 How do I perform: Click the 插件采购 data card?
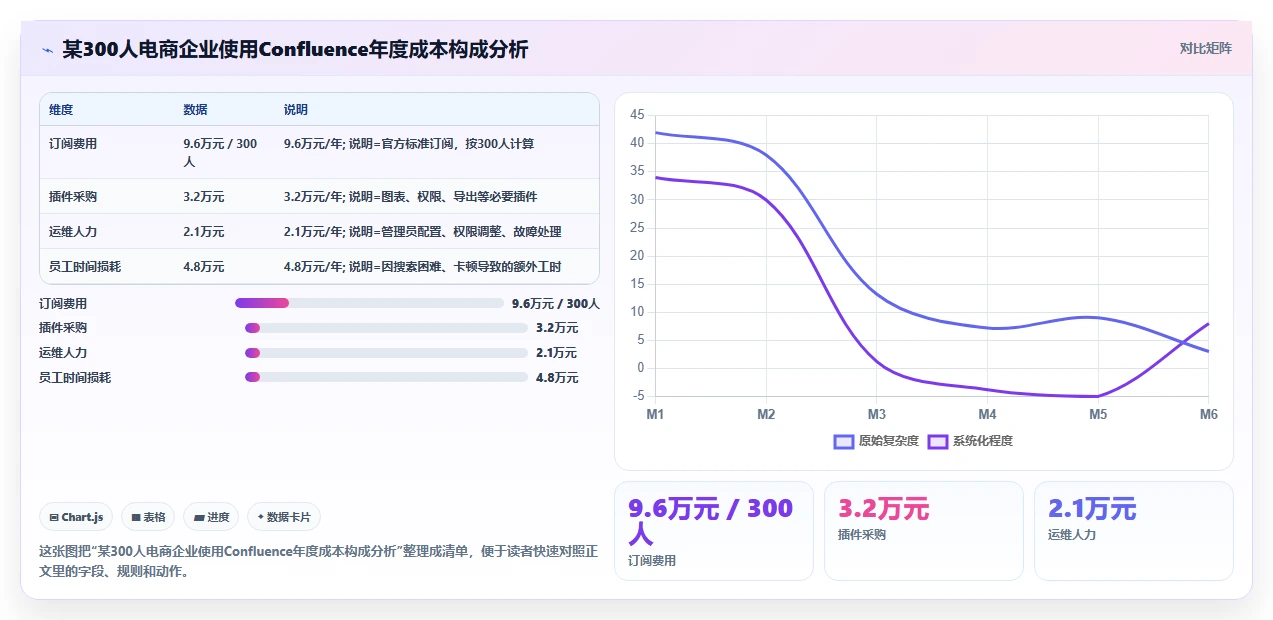(924, 531)
